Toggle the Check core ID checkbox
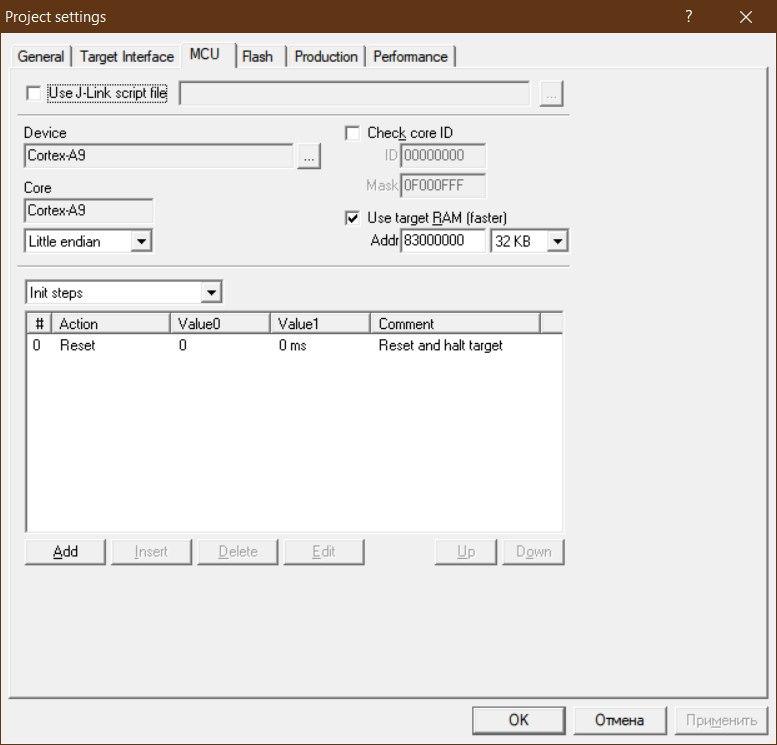The width and height of the screenshot is (777, 745). [x=352, y=133]
